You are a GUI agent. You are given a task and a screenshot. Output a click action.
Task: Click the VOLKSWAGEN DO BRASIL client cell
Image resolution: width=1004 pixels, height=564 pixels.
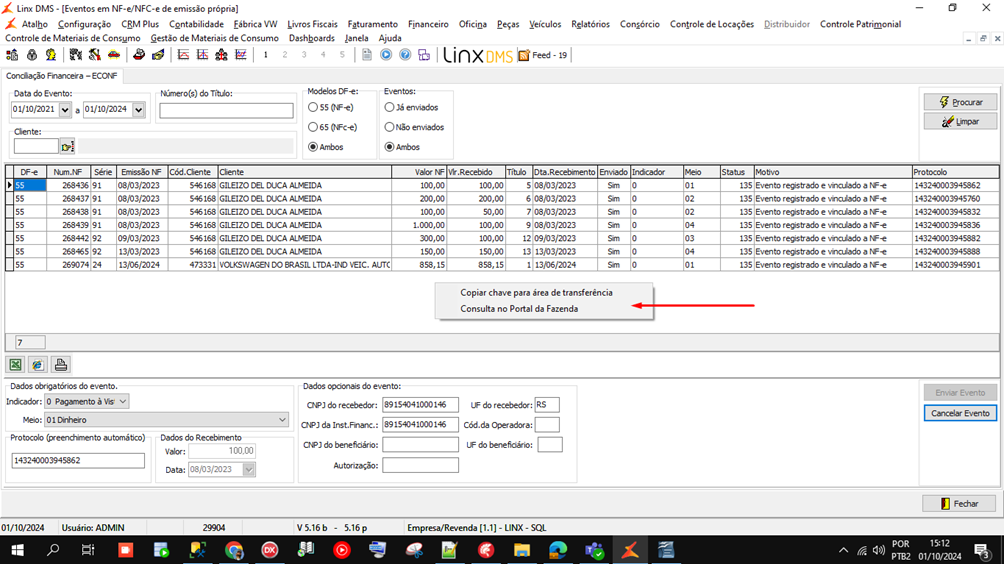304,265
